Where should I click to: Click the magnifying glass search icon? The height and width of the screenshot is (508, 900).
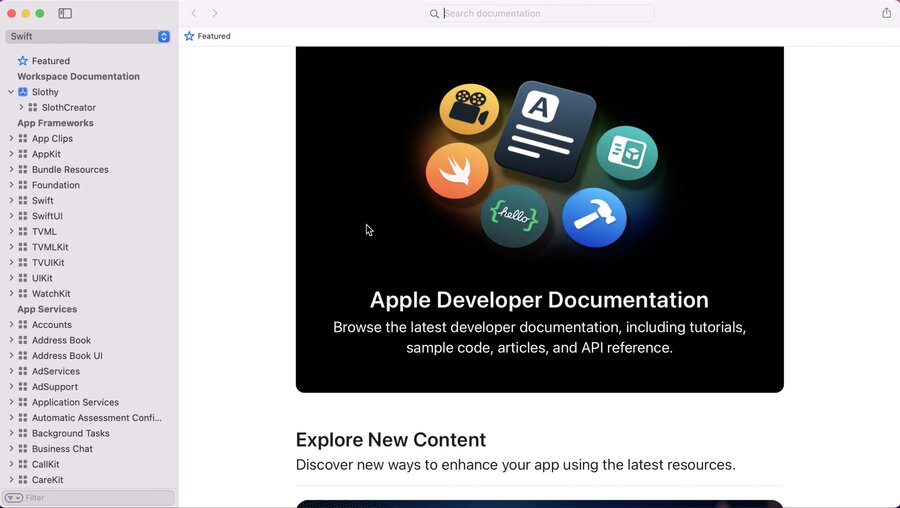(435, 14)
